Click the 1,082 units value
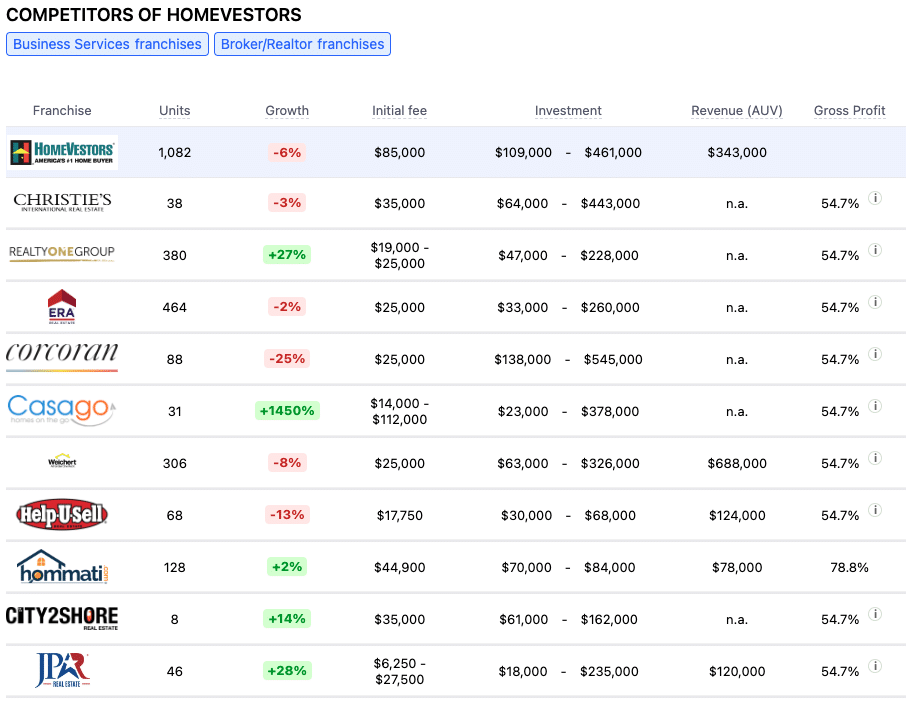The image size is (910, 711). click(175, 153)
